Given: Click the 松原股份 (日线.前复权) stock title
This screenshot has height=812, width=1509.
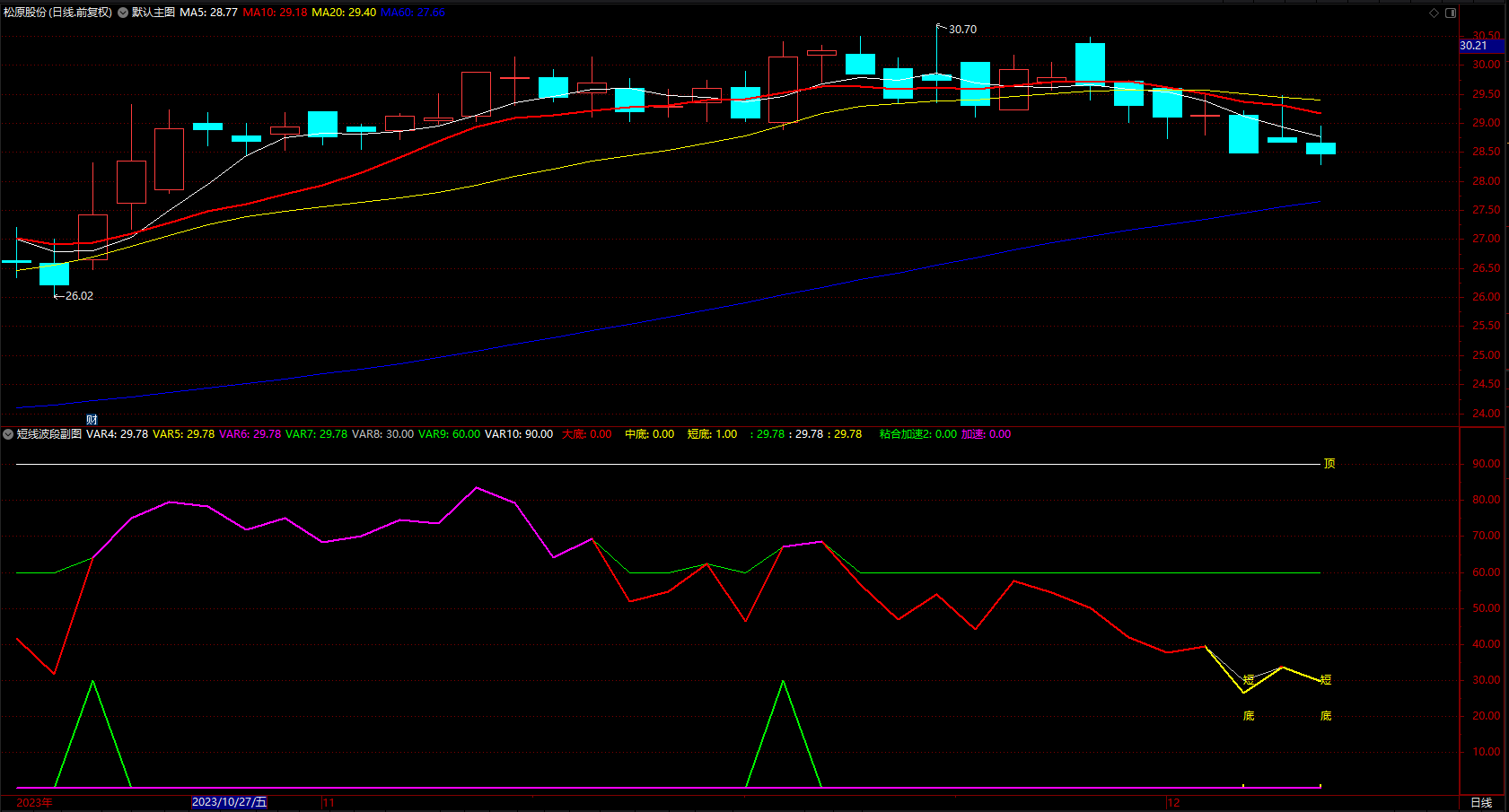Looking at the screenshot, I should 58,13.
